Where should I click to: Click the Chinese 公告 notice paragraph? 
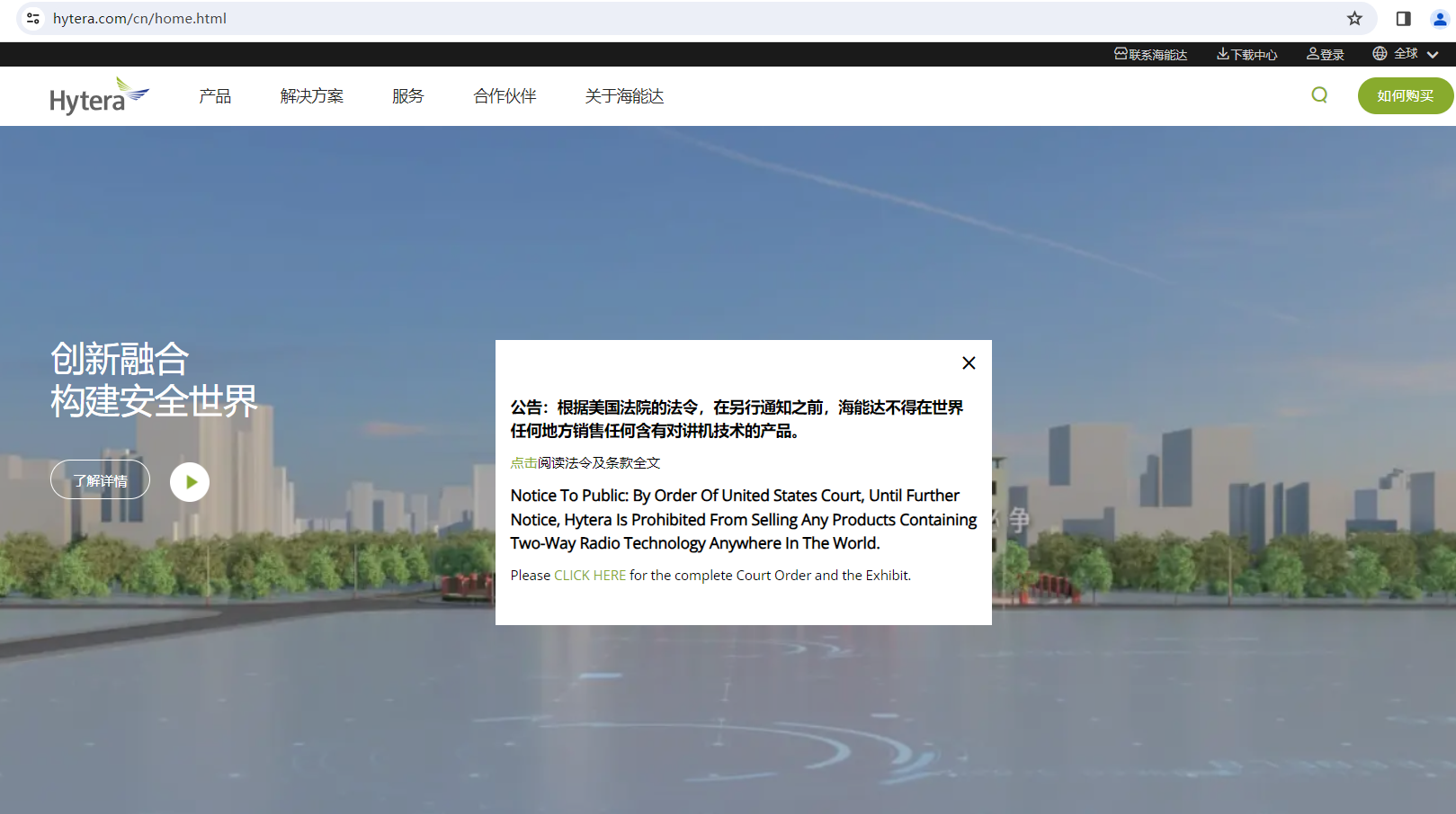coord(737,419)
